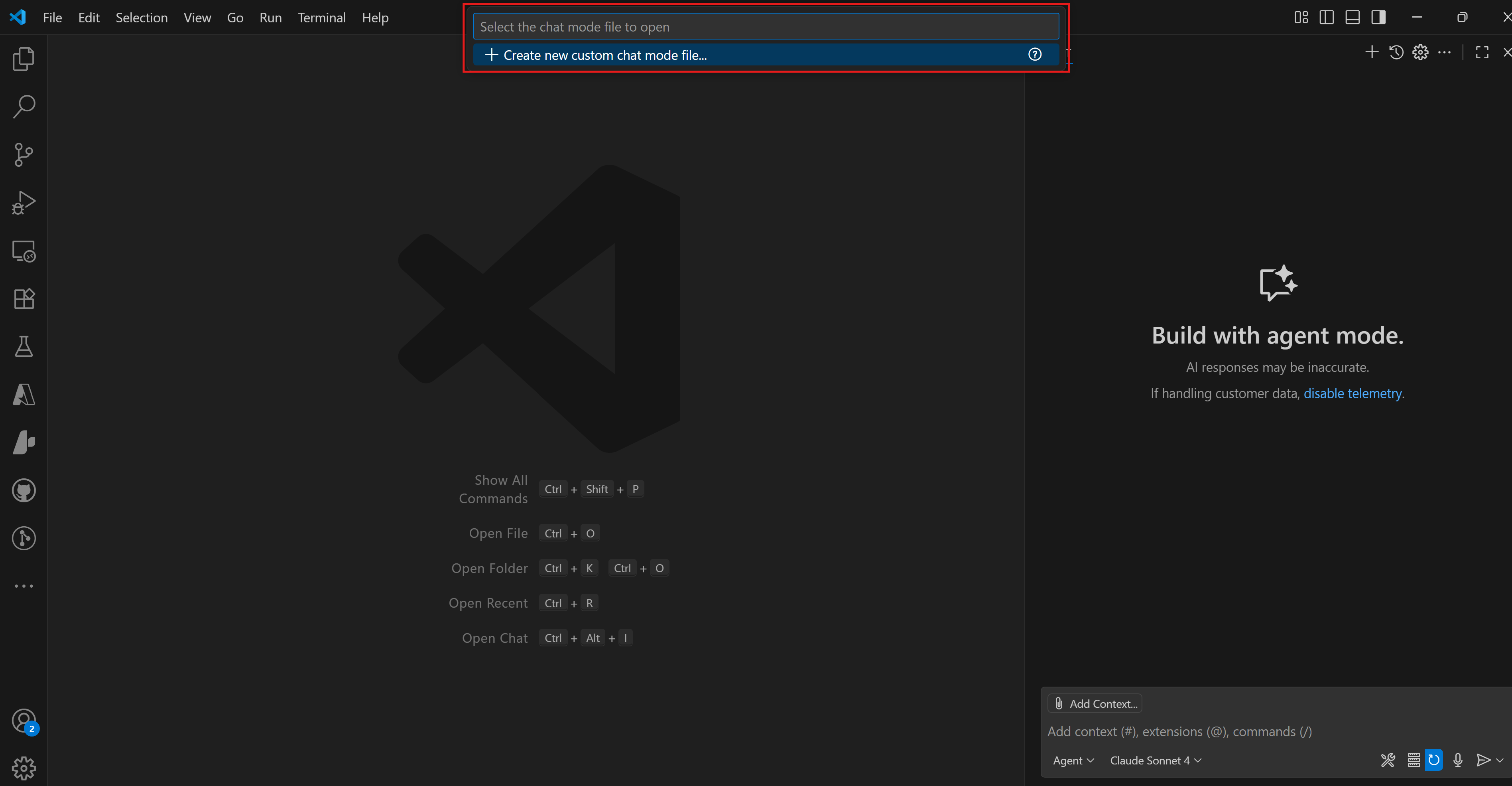
Task: Open the Azure AI Foundry icon
Action: [x=24, y=442]
